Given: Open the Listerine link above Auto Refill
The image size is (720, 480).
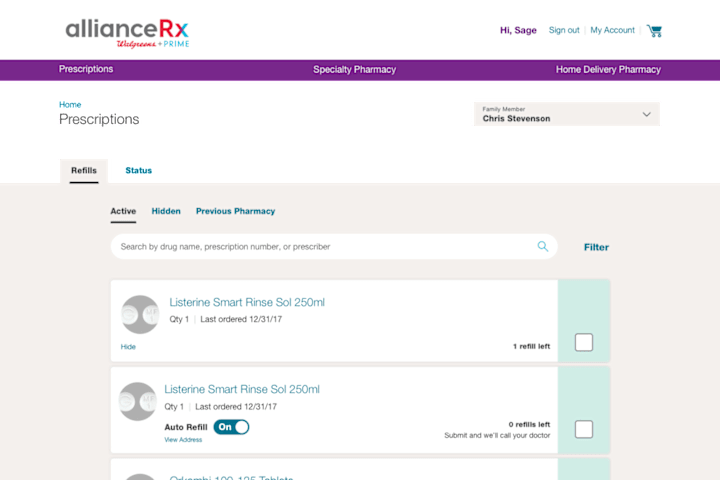Looking at the screenshot, I should [242, 389].
